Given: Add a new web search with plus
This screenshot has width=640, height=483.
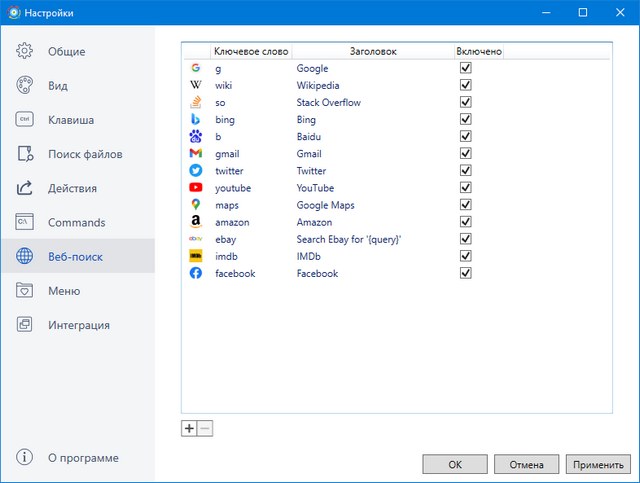Looking at the screenshot, I should [x=189, y=429].
